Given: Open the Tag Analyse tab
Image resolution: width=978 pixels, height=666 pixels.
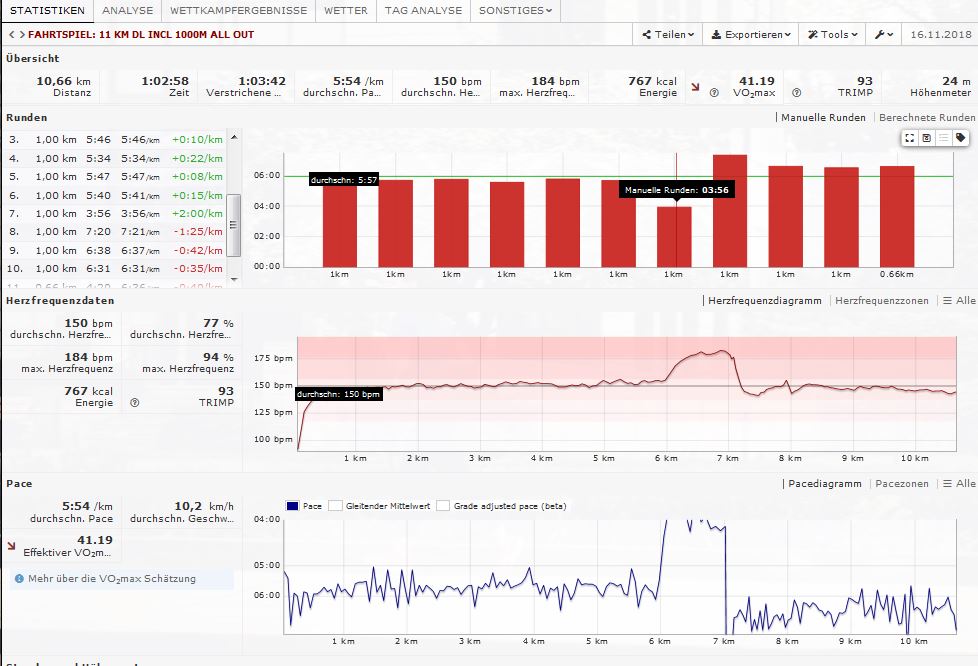Looking at the screenshot, I should coord(424,11).
